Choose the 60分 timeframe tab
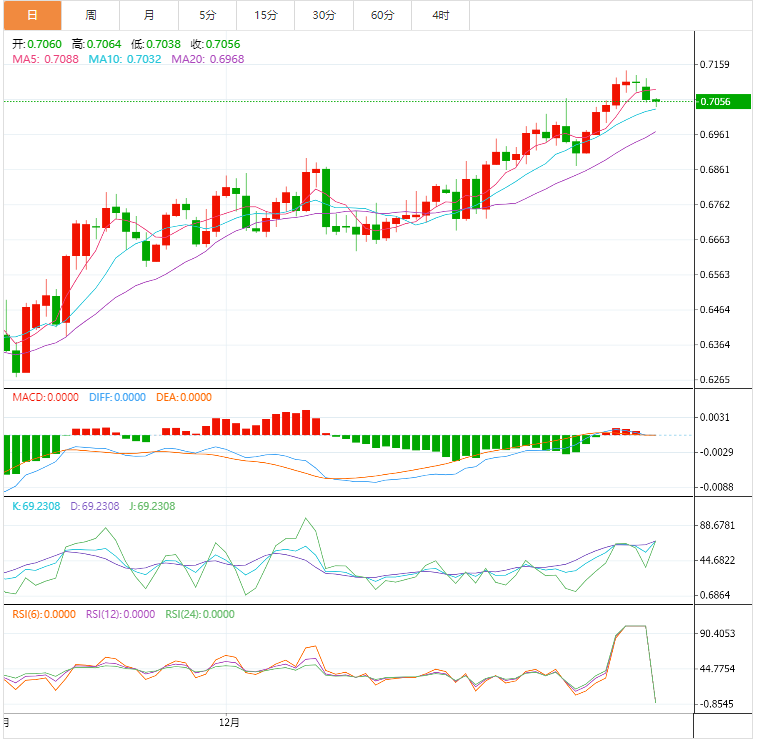Screen dimensions: 758x743 click(382, 15)
